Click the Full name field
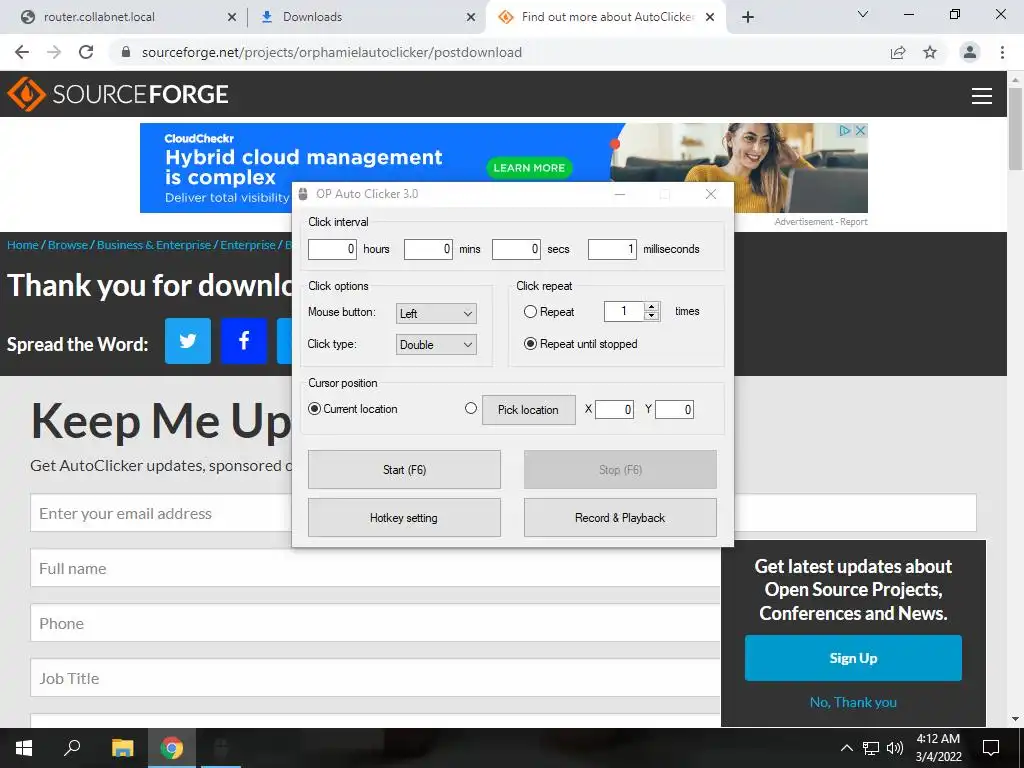1024x768 pixels. pos(376,568)
